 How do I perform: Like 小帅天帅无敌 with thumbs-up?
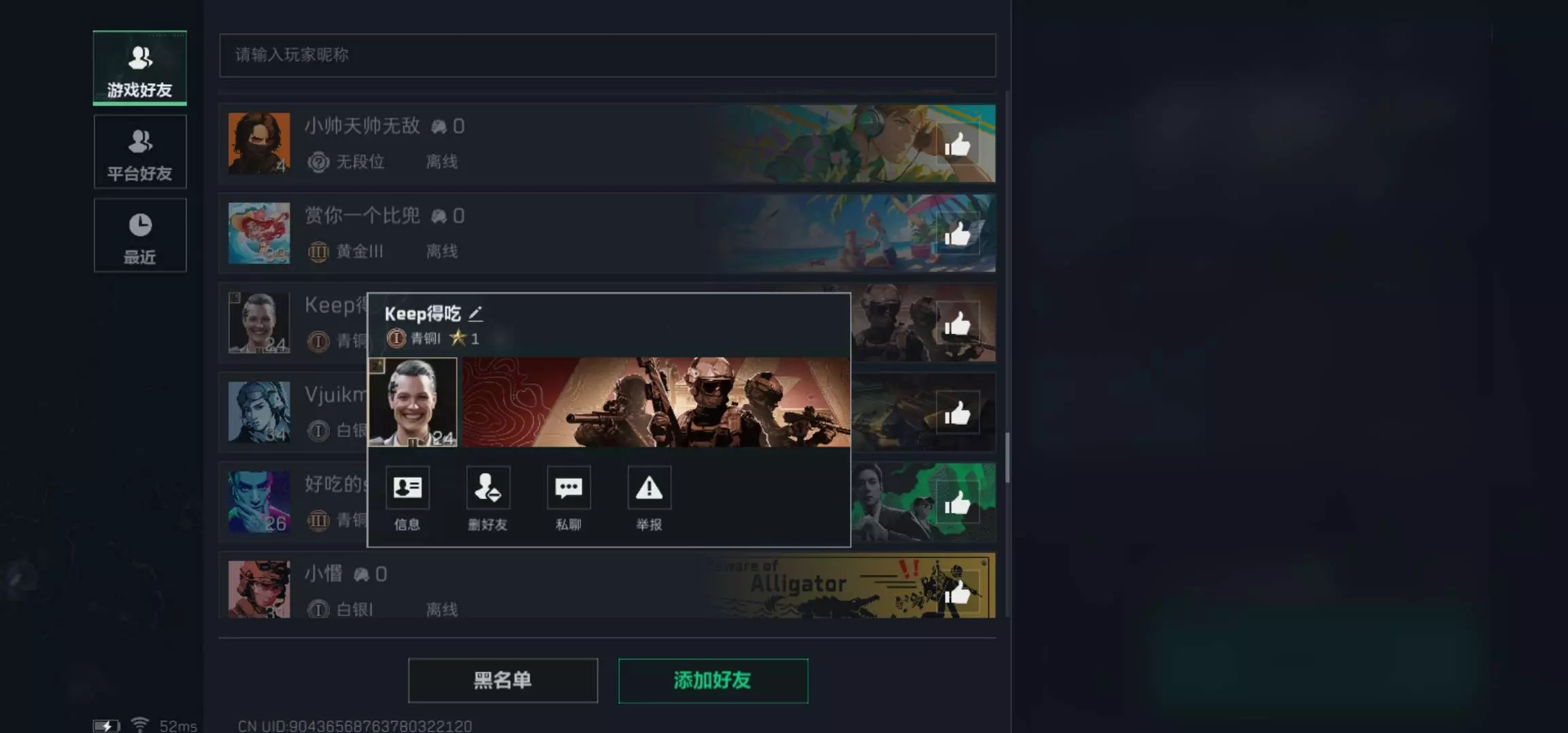click(x=958, y=145)
